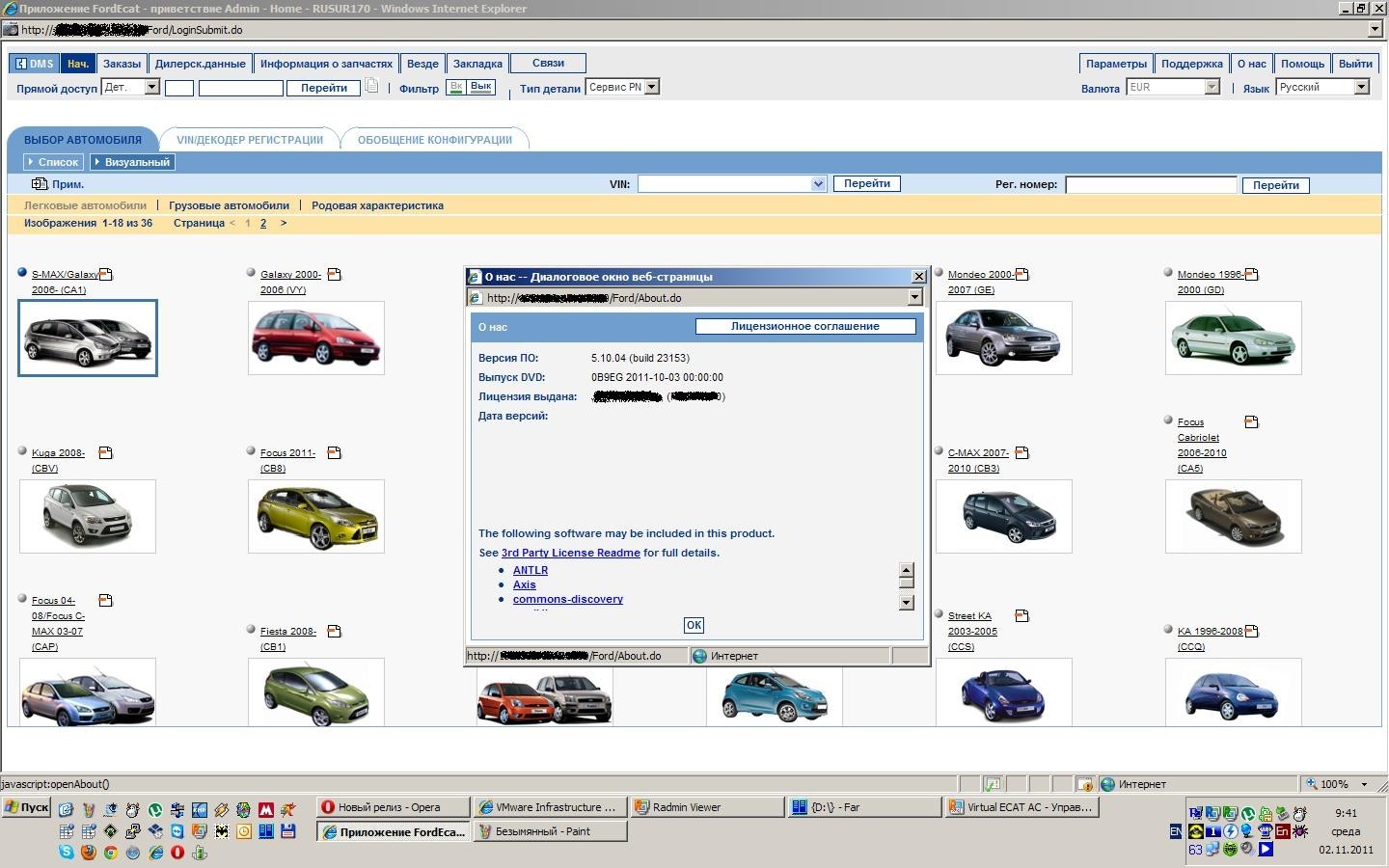This screenshot has width=1389, height=868.
Task: Open IE zoom level 100% dropdown
Action: (x=1364, y=784)
